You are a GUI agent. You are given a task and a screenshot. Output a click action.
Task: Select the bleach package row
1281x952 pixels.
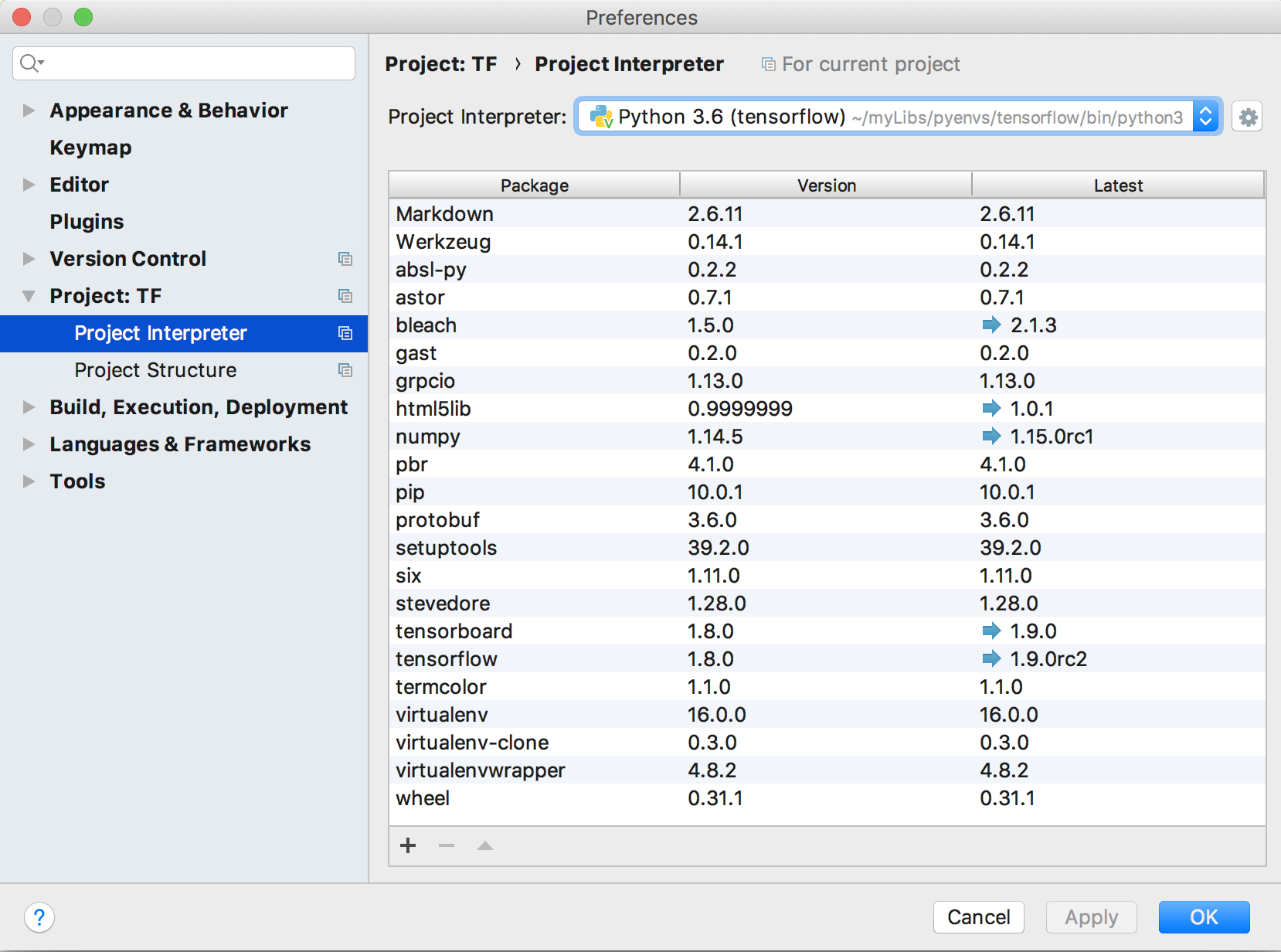point(827,325)
